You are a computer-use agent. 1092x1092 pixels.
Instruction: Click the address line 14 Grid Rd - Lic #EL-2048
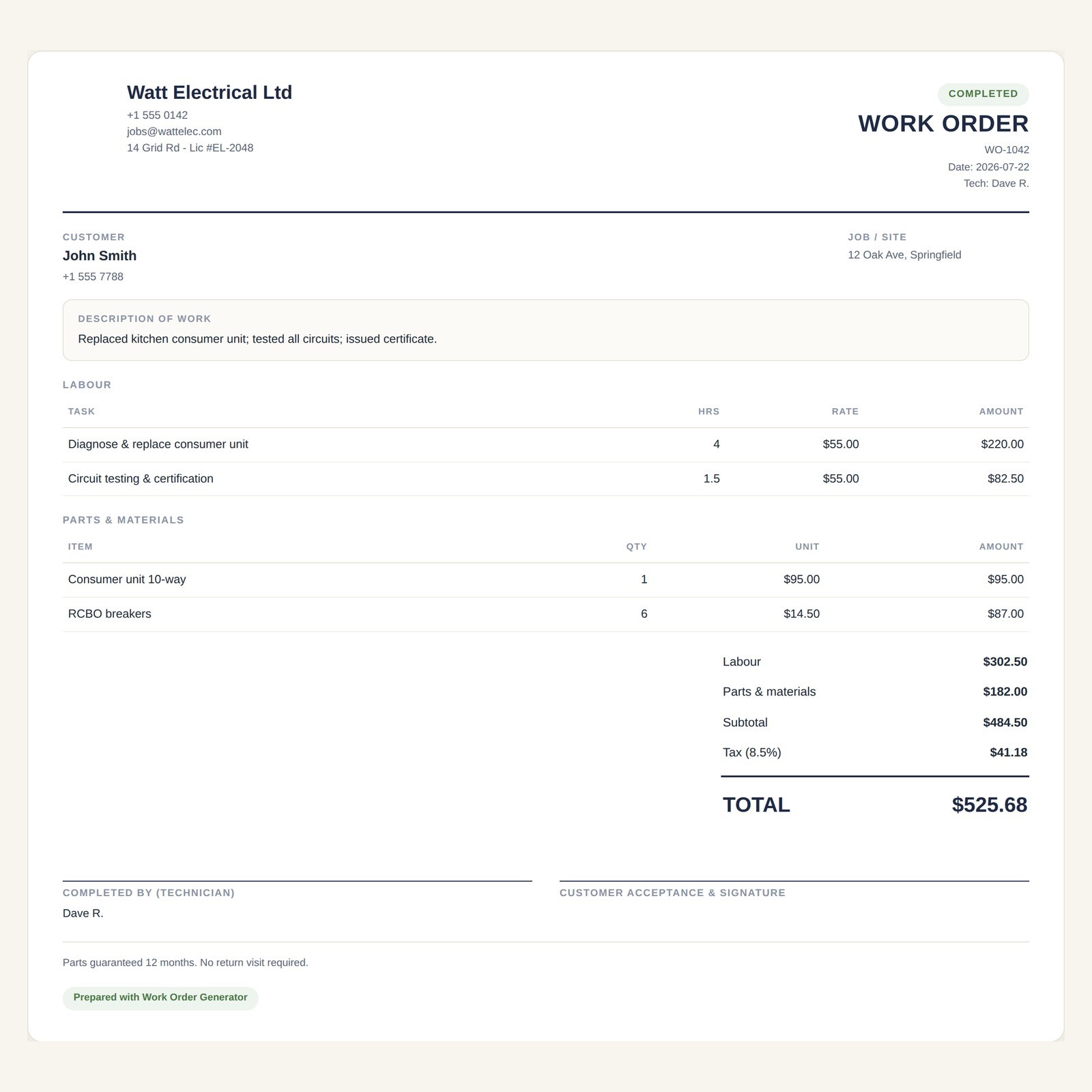[190, 148]
